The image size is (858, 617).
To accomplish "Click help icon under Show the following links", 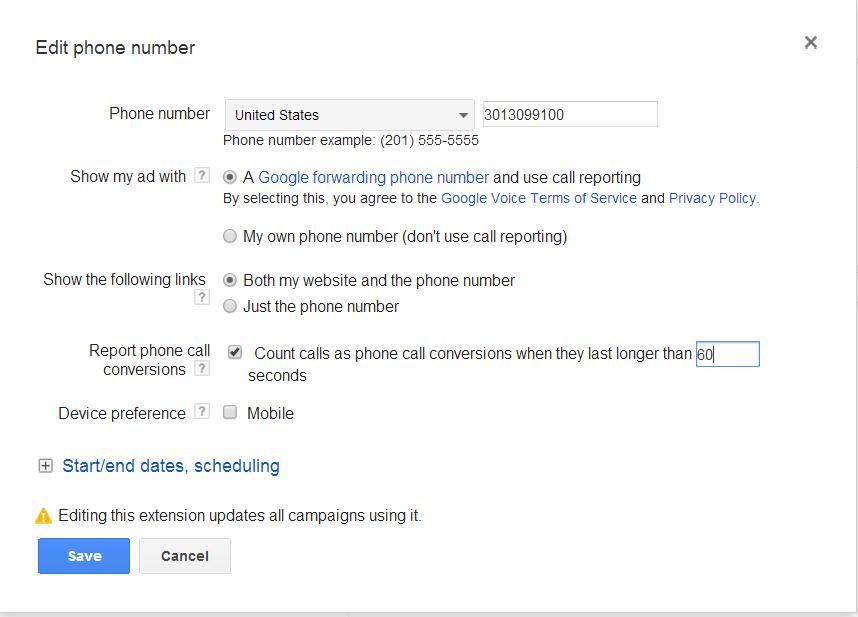I will click(x=202, y=298).
